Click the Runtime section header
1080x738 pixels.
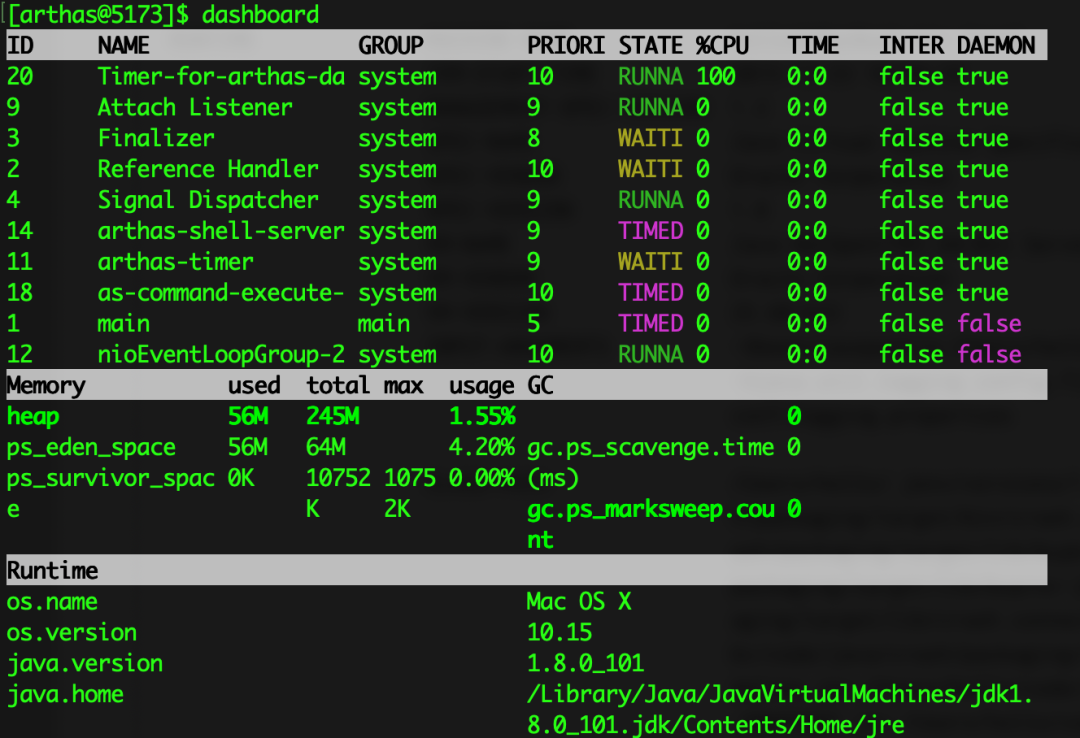(x=53, y=571)
